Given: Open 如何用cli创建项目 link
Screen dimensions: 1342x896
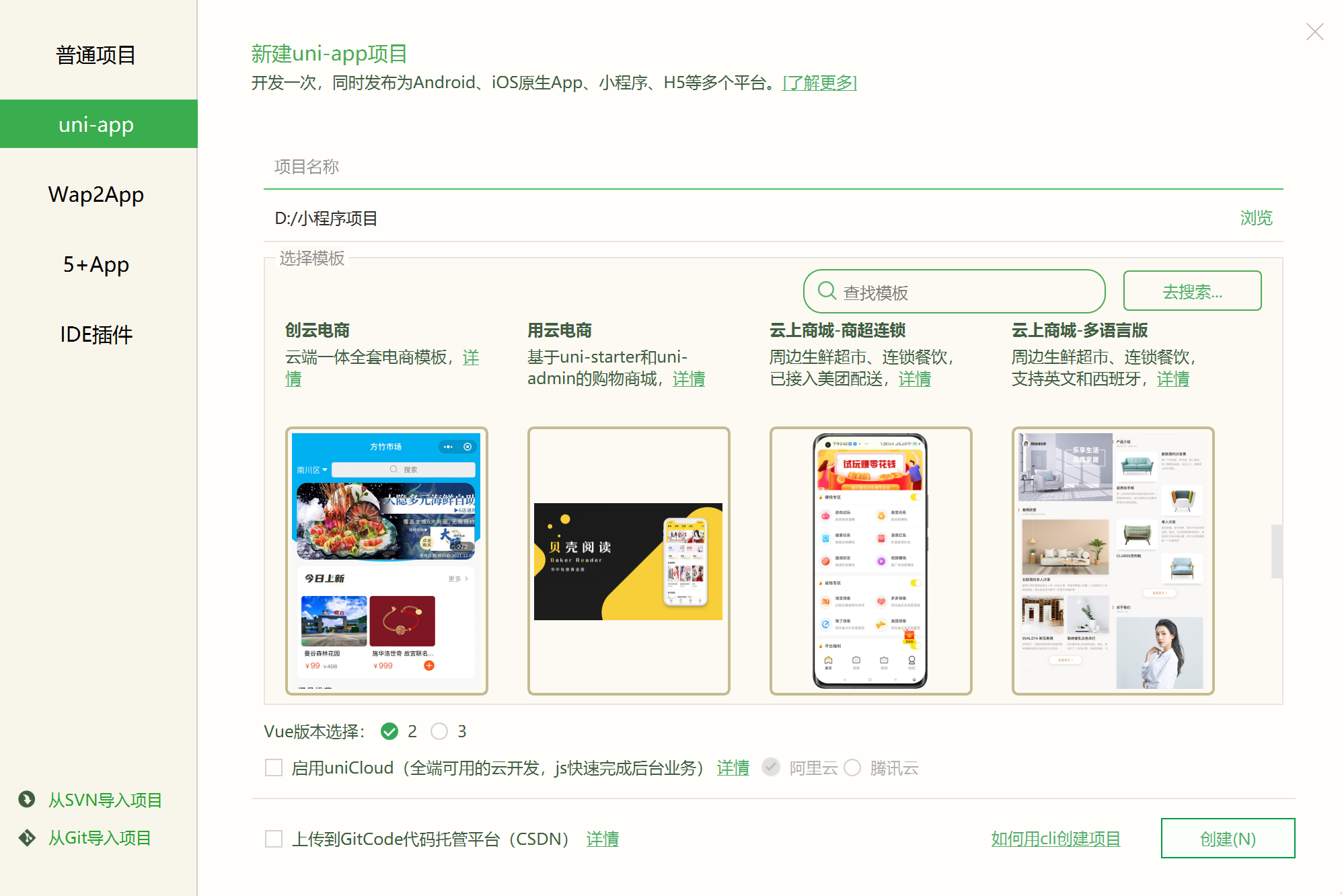Looking at the screenshot, I should click(x=1055, y=839).
